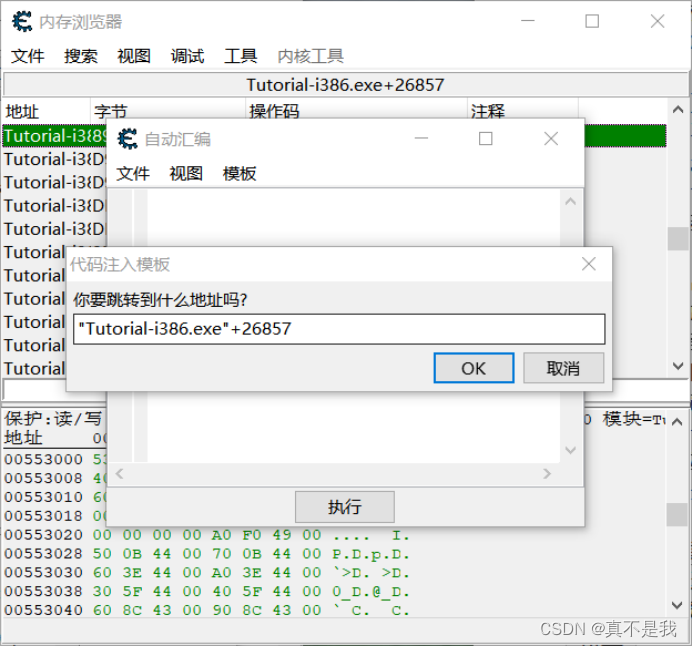The width and height of the screenshot is (692, 647).
Task: Open the 模板 menu in the 自动汇编 window
Action: click(239, 173)
